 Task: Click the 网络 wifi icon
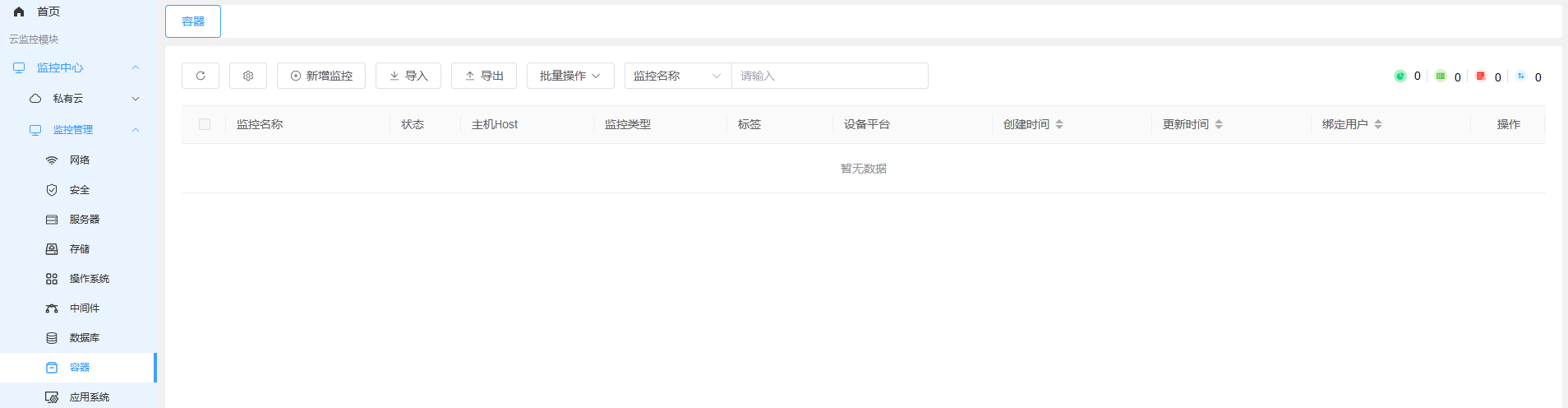(52, 160)
